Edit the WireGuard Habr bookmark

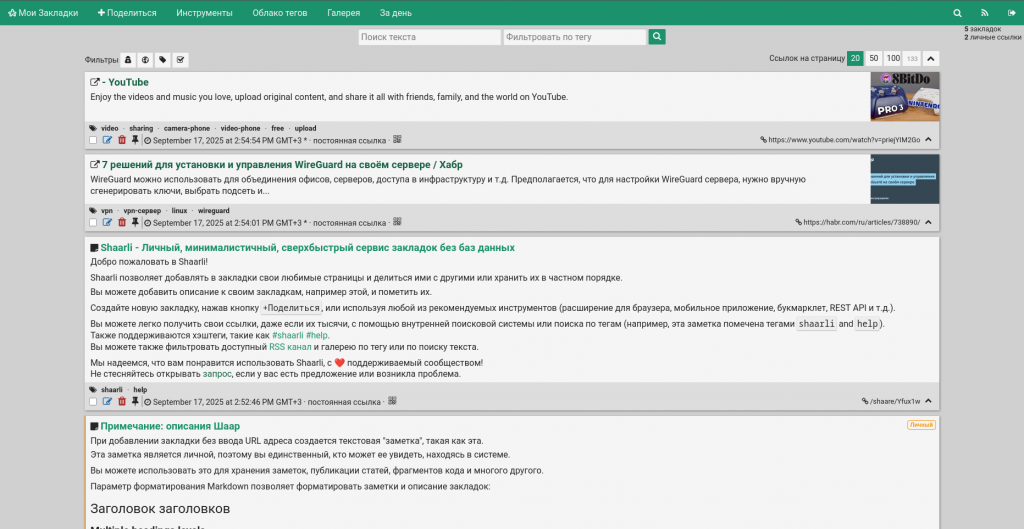[x=107, y=222]
